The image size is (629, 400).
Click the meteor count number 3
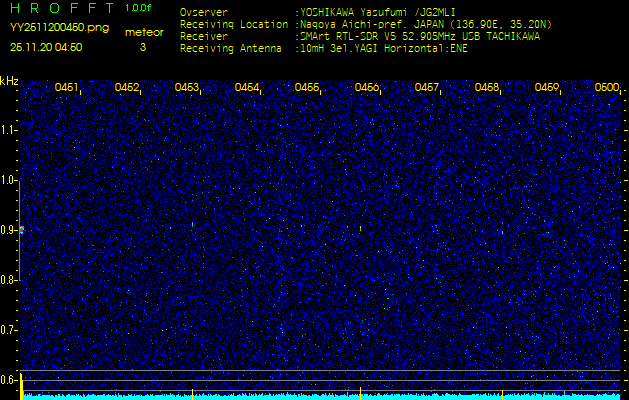pyautogui.click(x=142, y=46)
